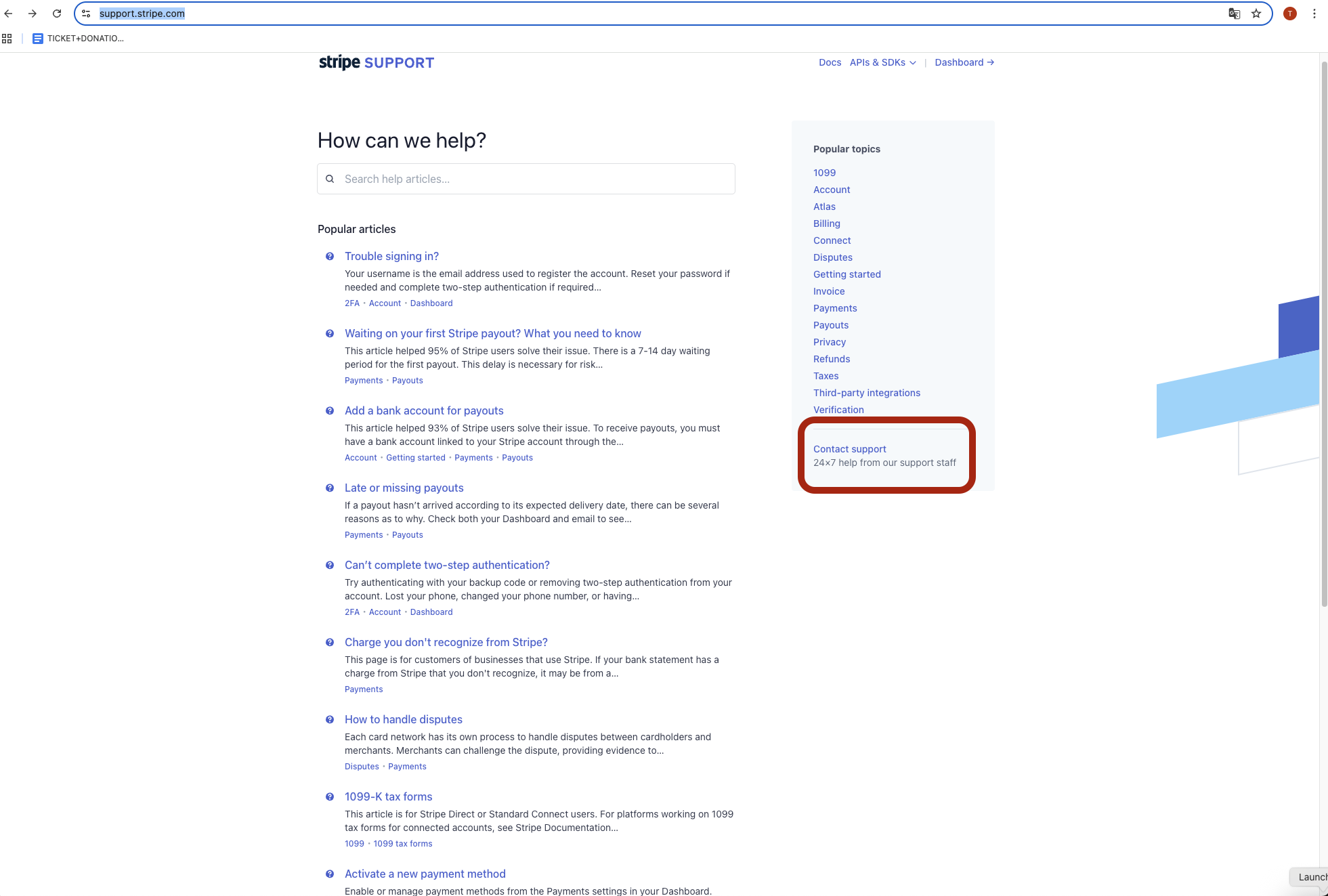This screenshot has width=1328, height=896.
Task: Click the browser back arrow
Action: coord(8,14)
